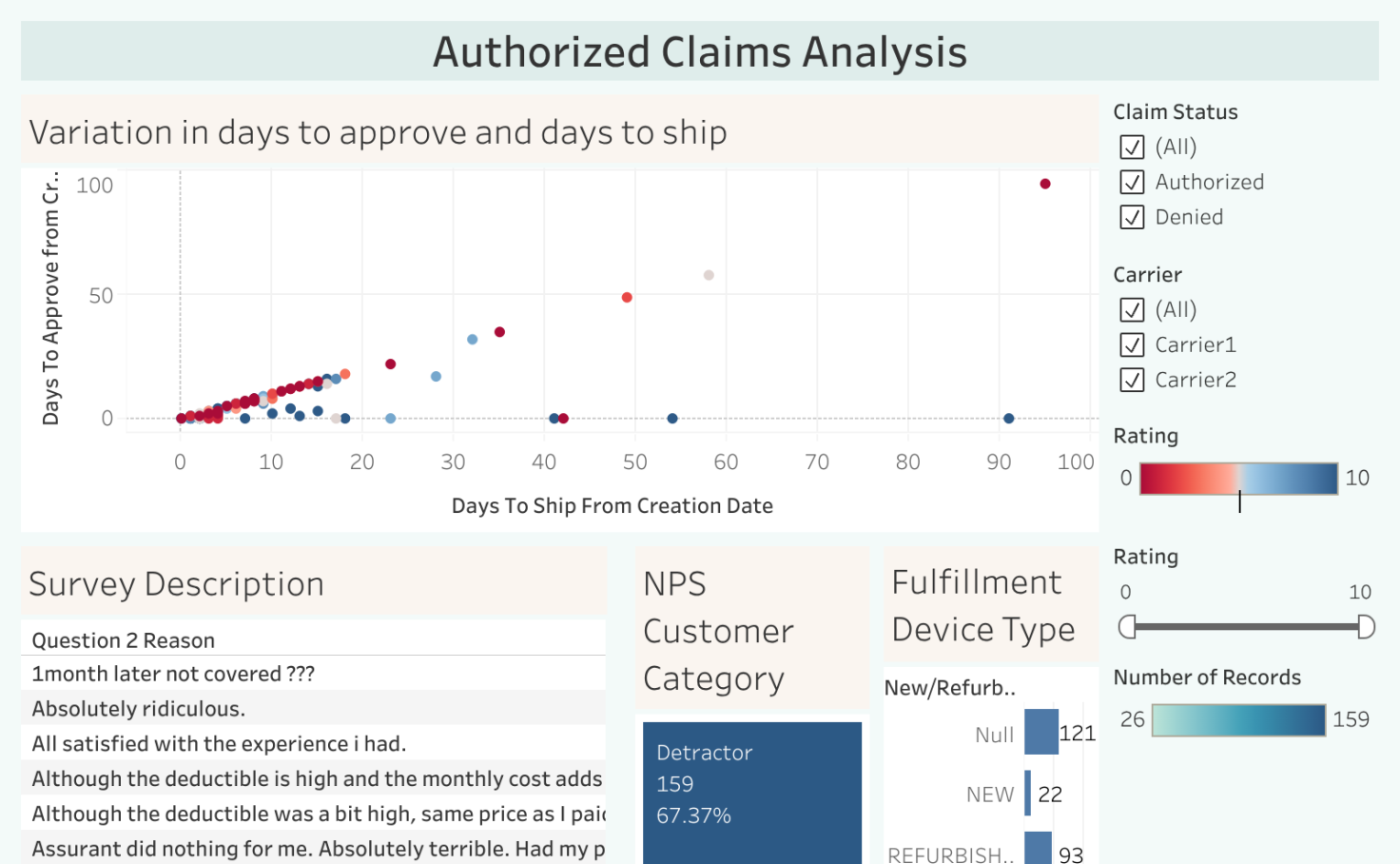Uncheck the Authorized claim status filter
This screenshot has width=1400, height=864.
[1132, 182]
